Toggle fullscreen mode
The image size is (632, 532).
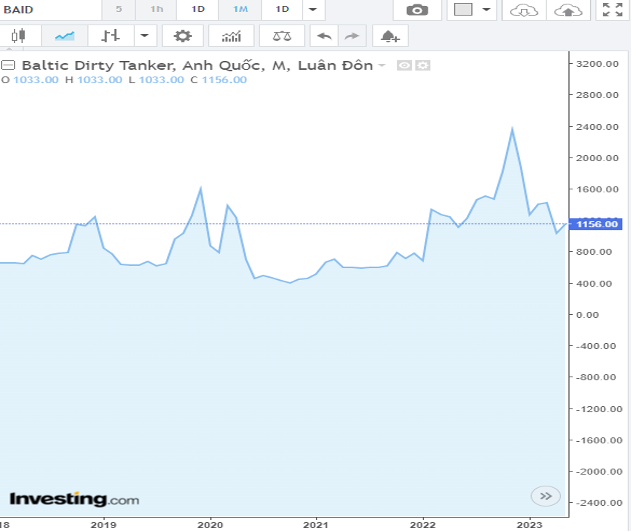pyautogui.click(x=613, y=10)
